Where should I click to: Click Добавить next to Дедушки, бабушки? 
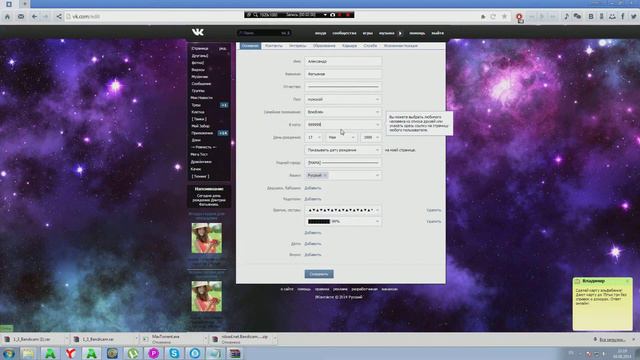[x=313, y=188]
